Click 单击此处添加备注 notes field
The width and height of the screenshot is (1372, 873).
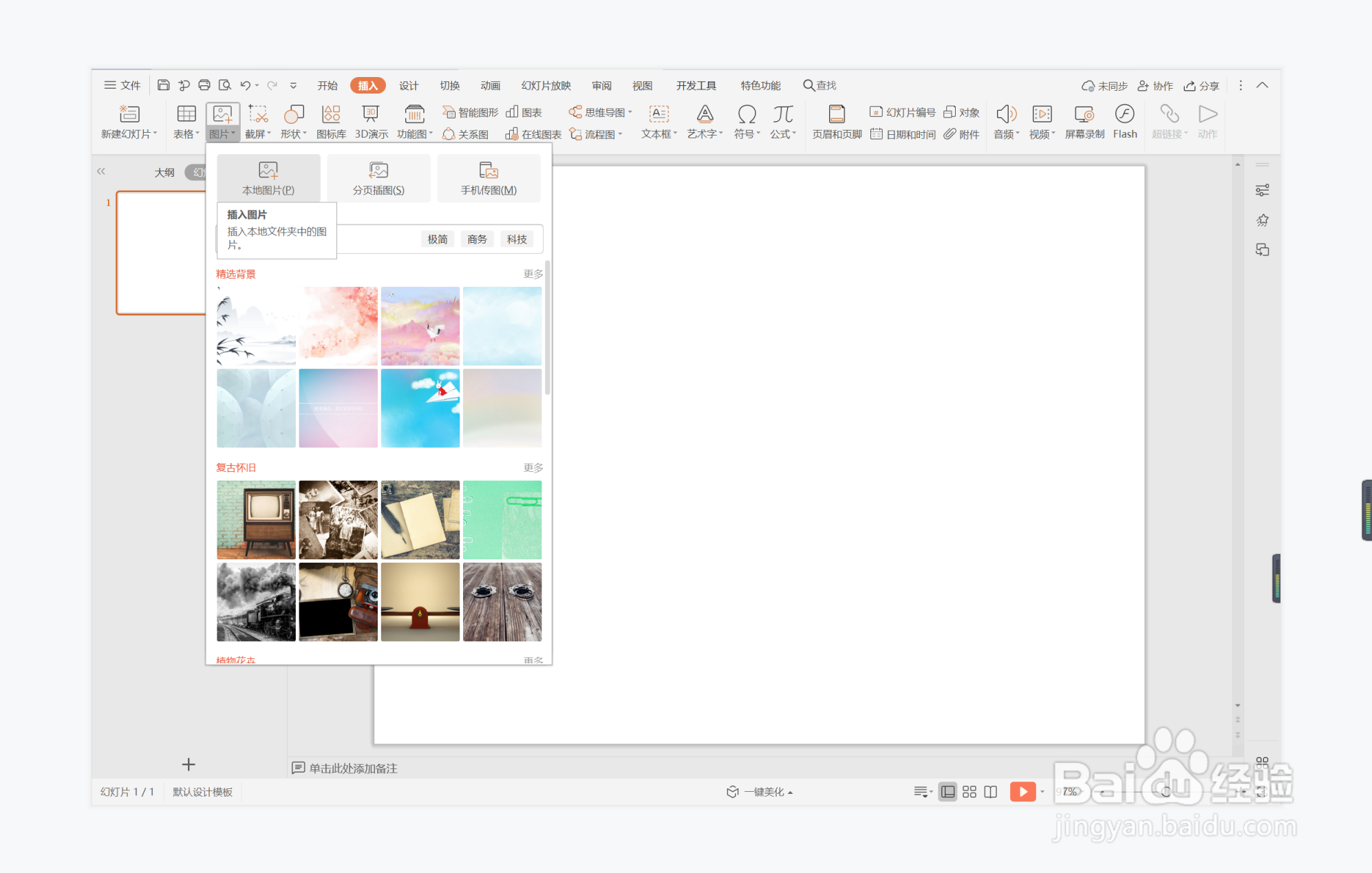point(353,768)
